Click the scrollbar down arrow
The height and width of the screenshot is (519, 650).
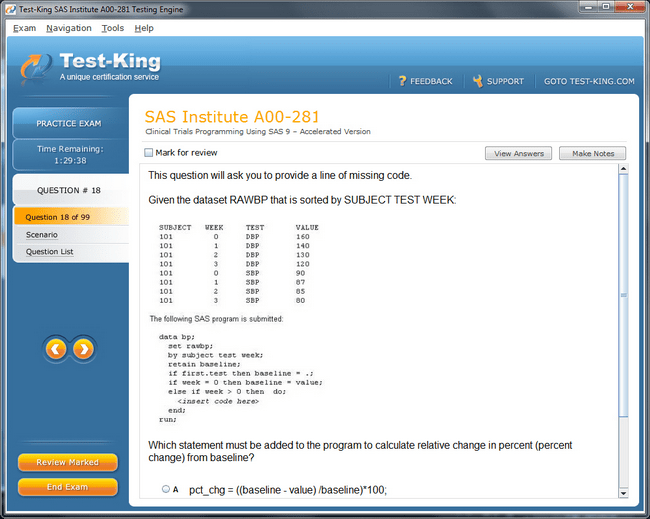pyautogui.click(x=623, y=493)
